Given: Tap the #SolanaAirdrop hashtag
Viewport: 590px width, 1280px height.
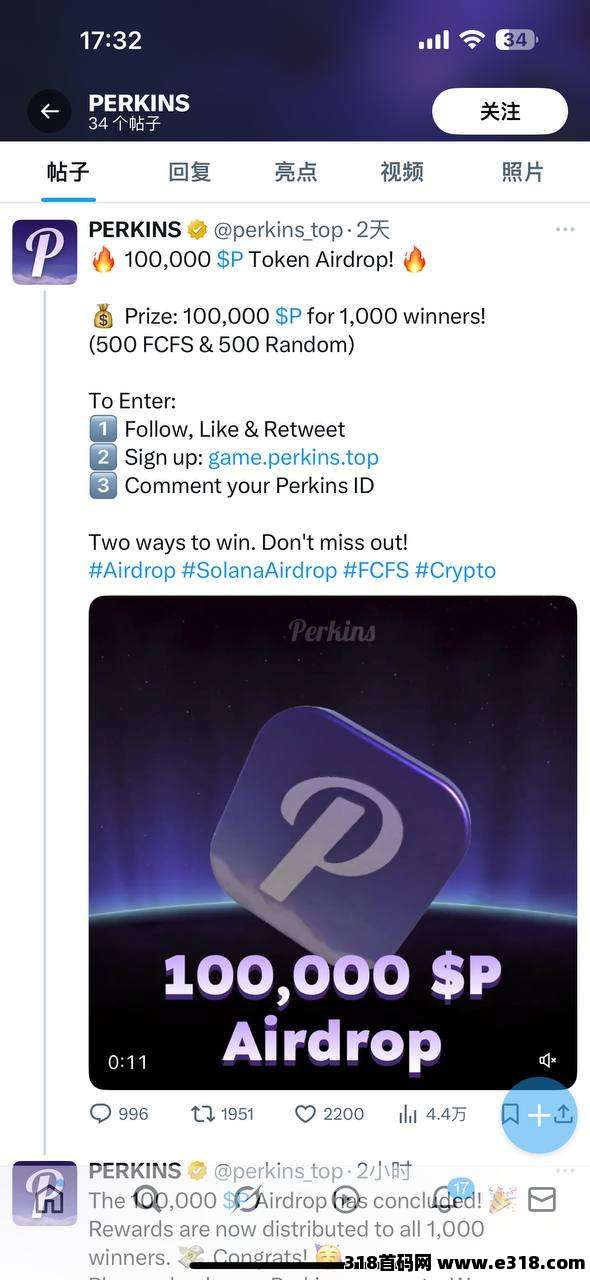Looking at the screenshot, I should (x=259, y=570).
